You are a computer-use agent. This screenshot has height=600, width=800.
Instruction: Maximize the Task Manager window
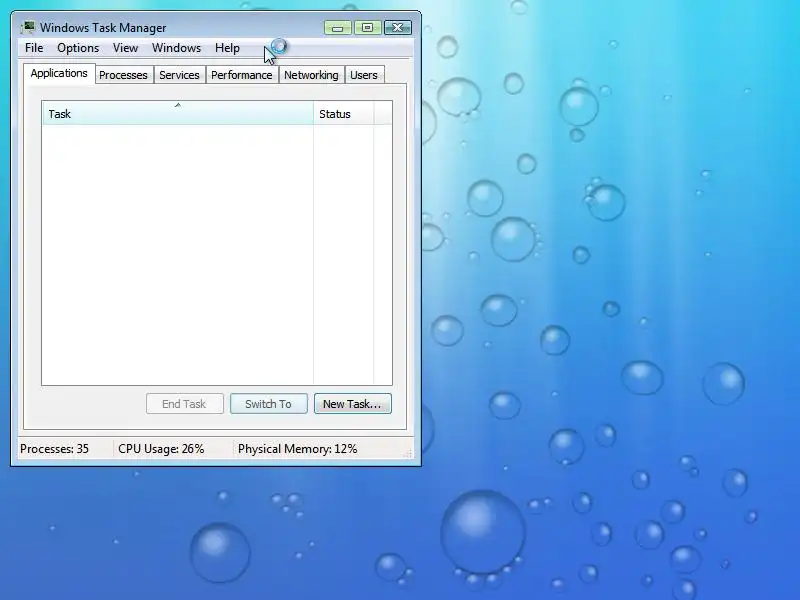pyautogui.click(x=367, y=28)
